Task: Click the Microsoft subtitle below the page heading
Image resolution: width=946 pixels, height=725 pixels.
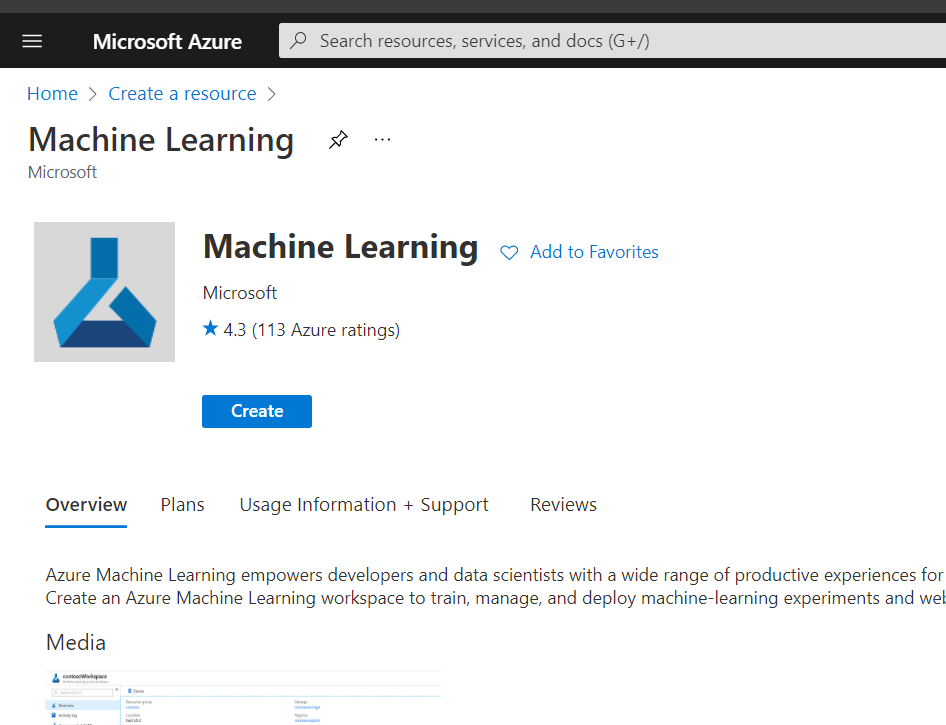Action: 62,173
